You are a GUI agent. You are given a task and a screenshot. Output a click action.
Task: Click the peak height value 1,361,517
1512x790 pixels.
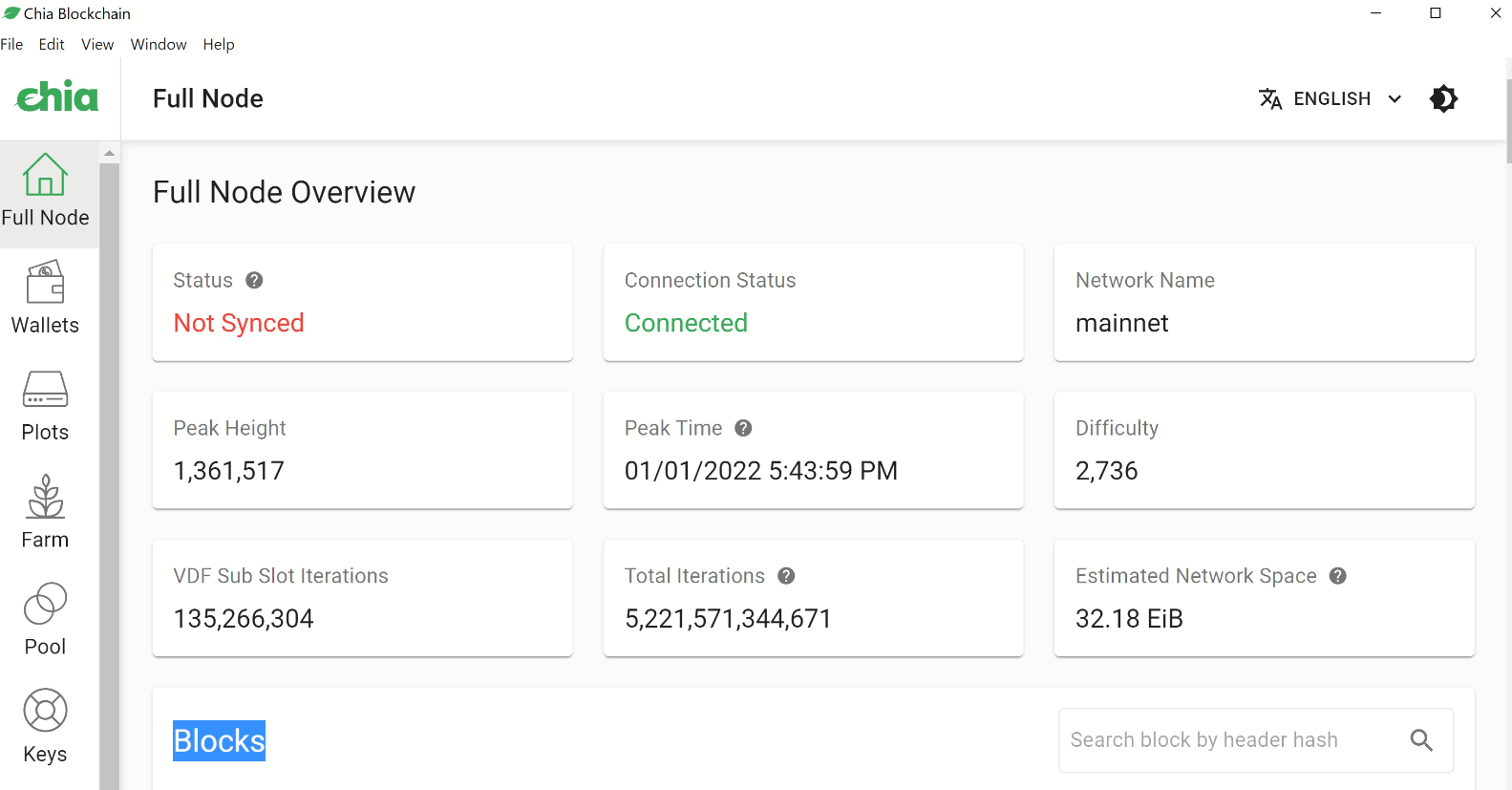point(229,471)
